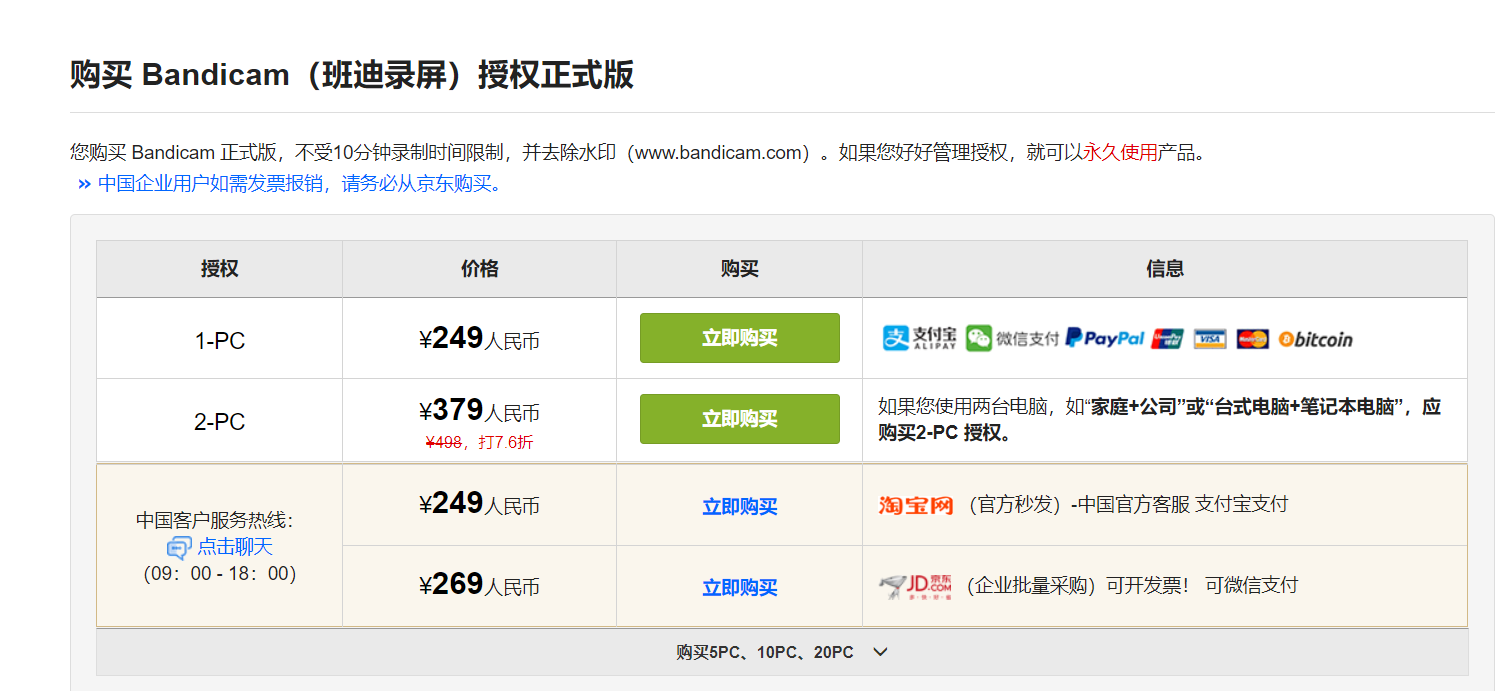The image size is (1498, 691).
Task: Click the bitcoin logo
Action: point(1316,339)
